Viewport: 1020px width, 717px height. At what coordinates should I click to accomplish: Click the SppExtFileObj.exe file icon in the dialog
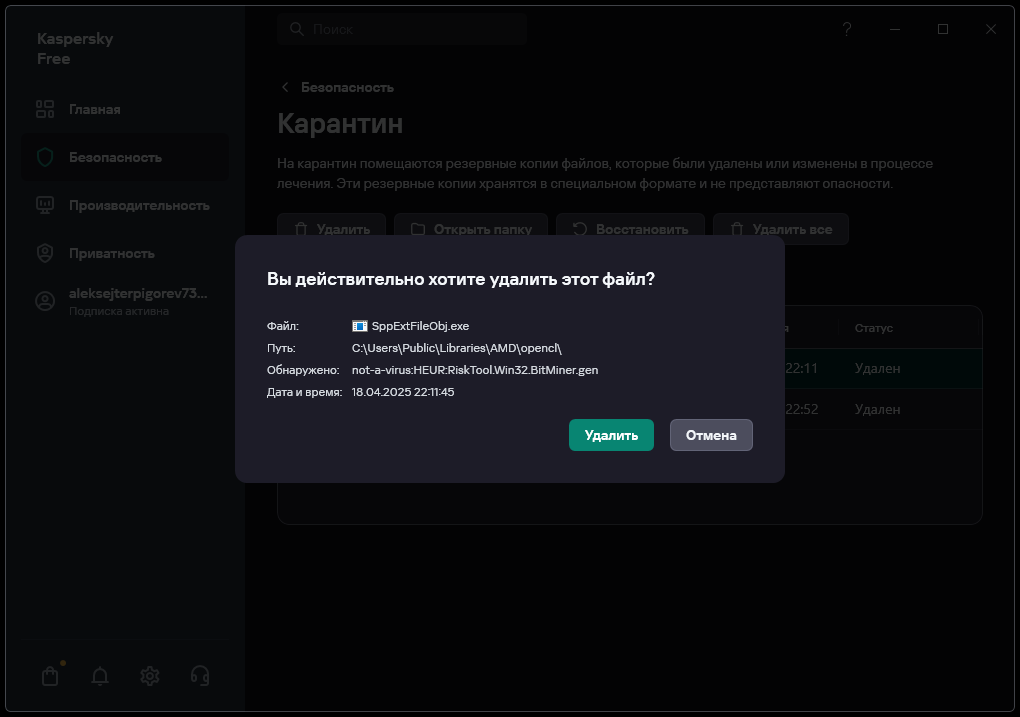pyautogui.click(x=360, y=326)
